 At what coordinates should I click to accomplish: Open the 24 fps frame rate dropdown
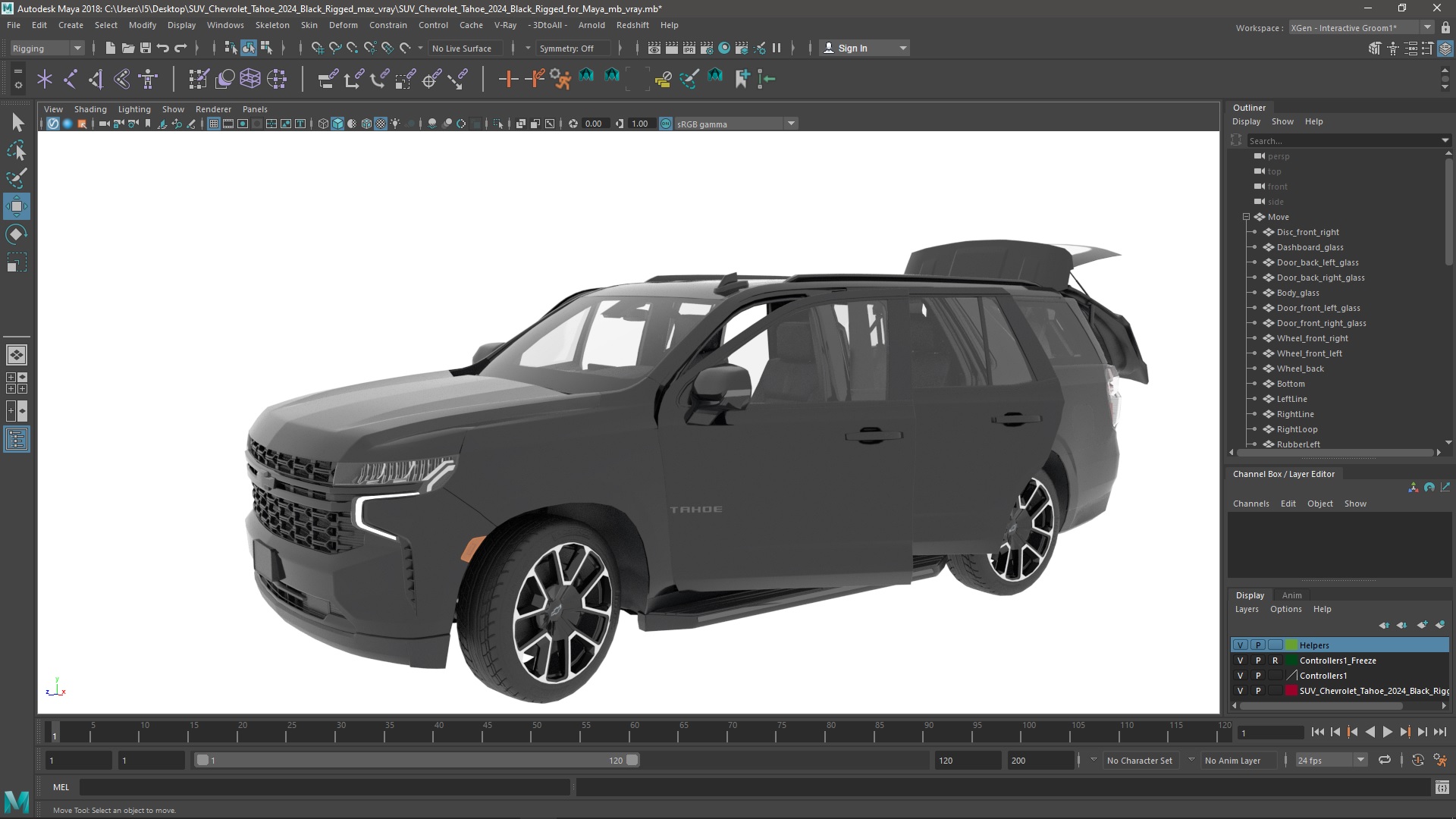pos(1331,760)
